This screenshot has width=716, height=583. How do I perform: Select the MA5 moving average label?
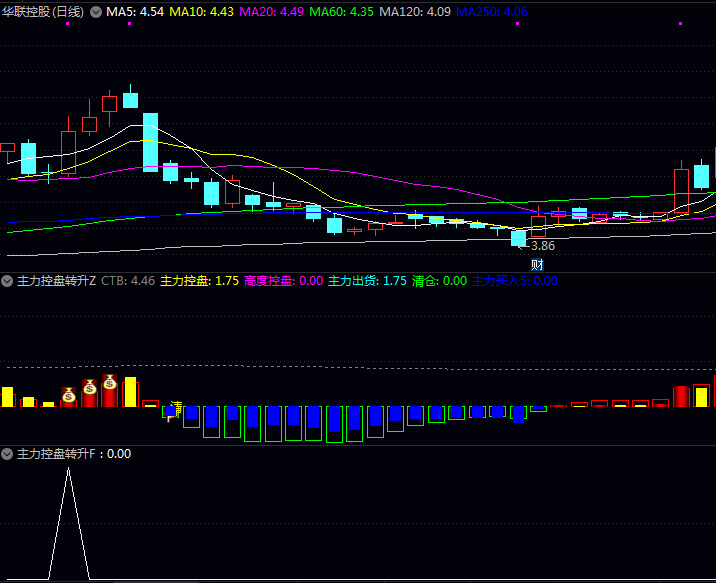(135, 12)
